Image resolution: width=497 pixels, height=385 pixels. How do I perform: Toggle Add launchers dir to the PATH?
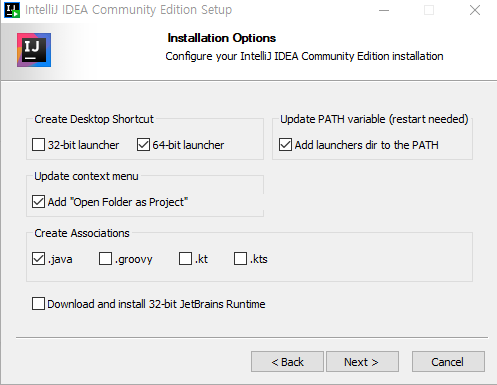(x=285, y=145)
